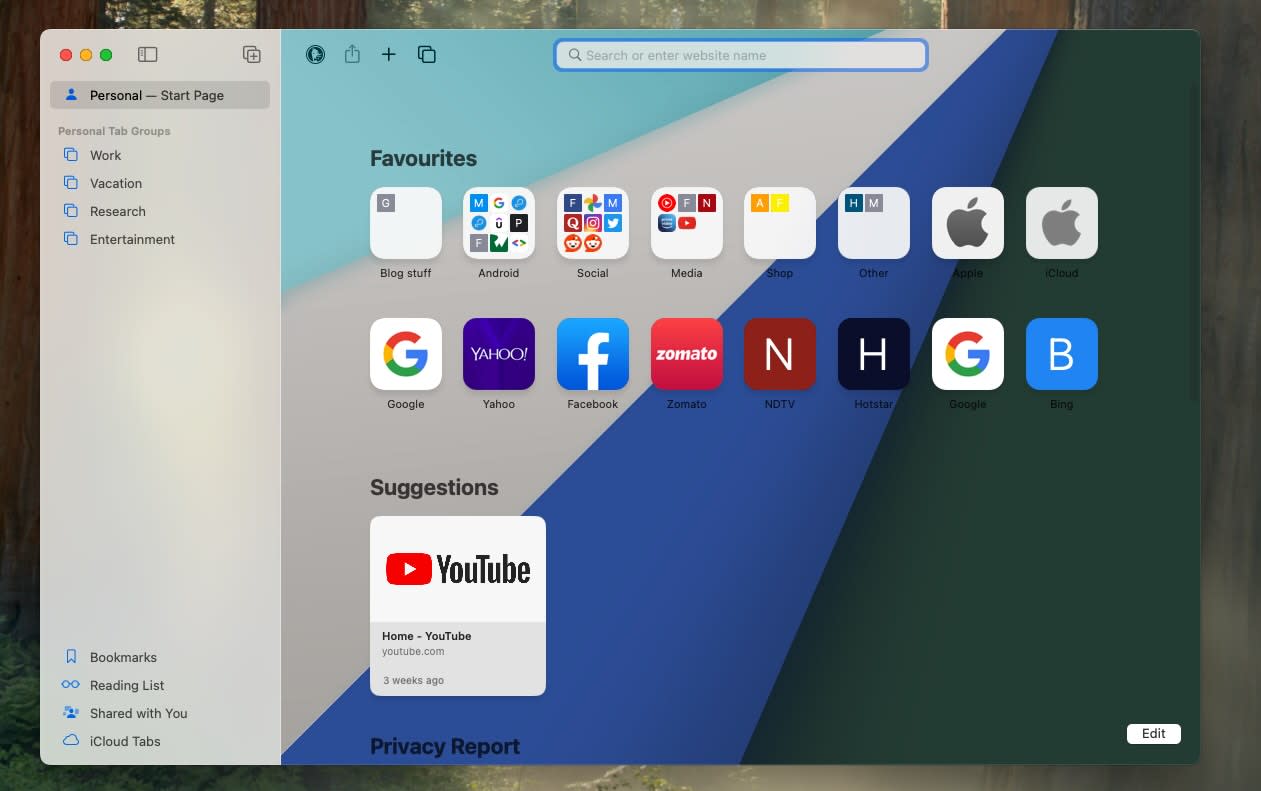Open the YouTube suggestion thumbnail
The width and height of the screenshot is (1261, 791).
tap(458, 569)
